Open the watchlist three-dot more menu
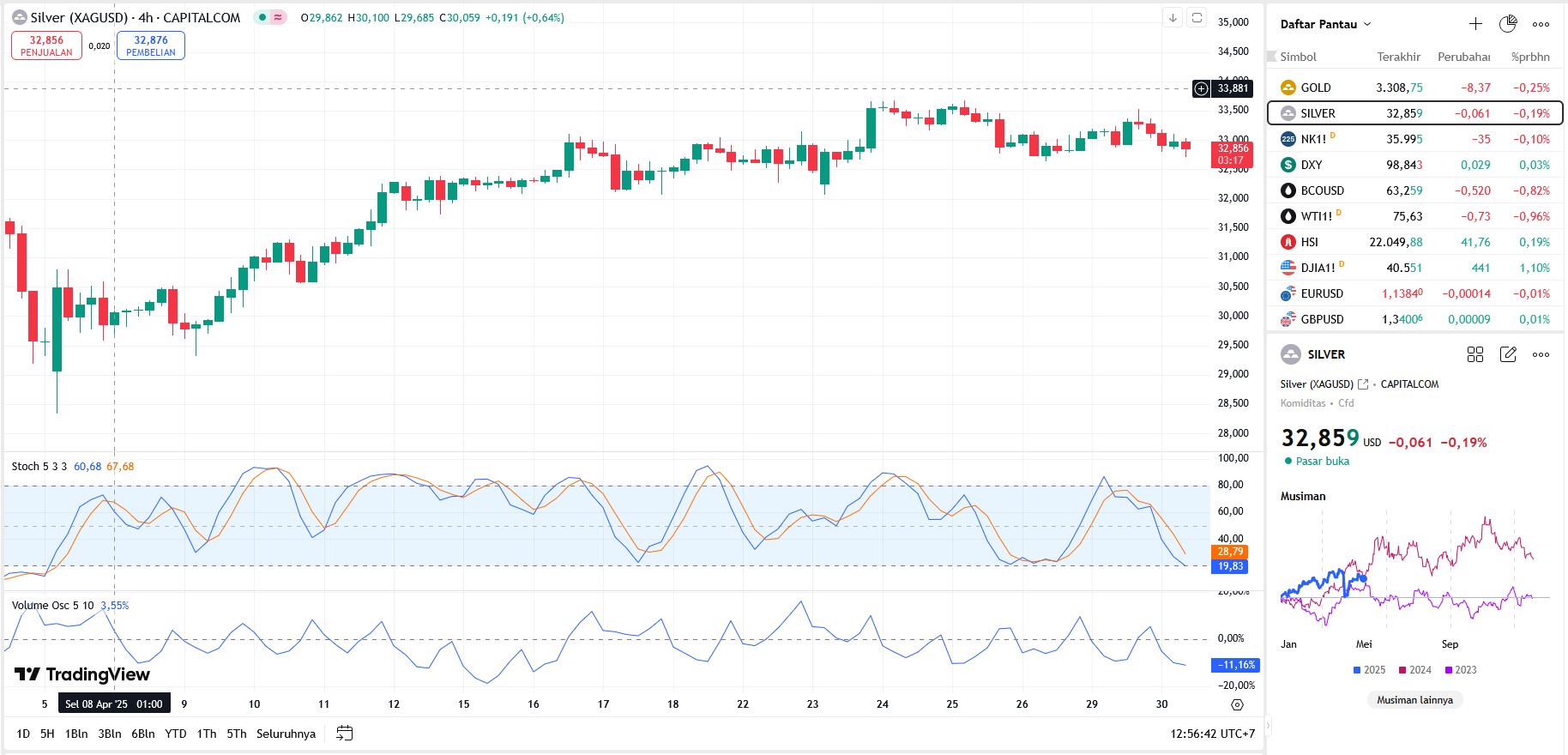This screenshot has height=755, width=1568. pos(1541,24)
